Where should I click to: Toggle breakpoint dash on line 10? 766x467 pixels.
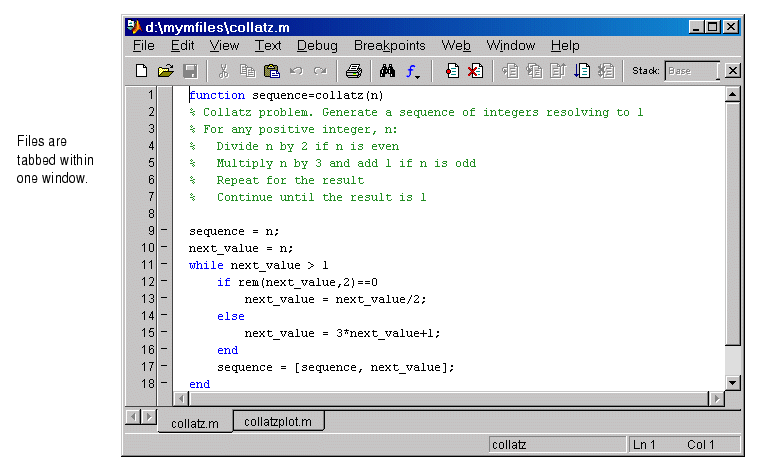pos(164,247)
